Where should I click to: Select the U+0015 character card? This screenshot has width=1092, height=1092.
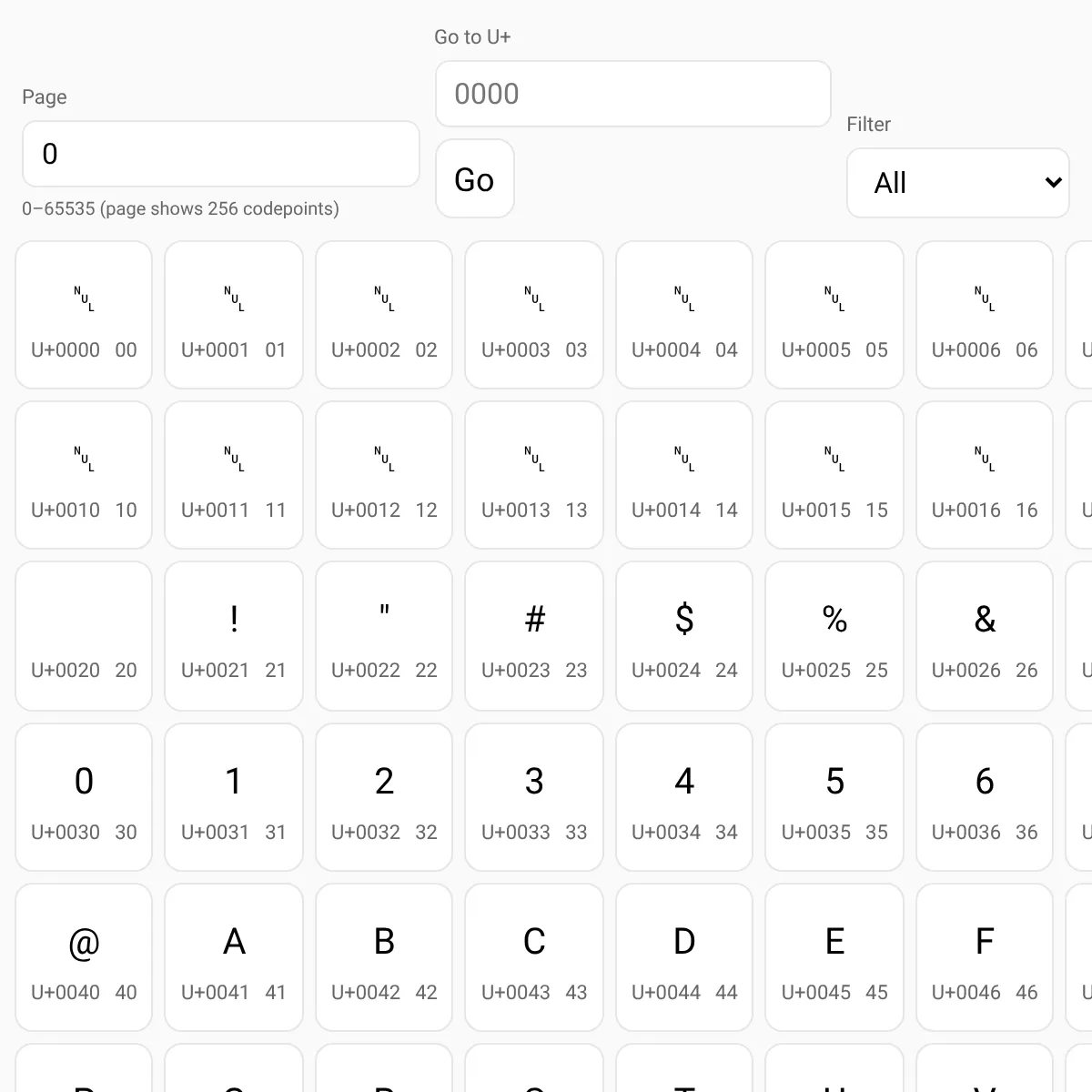[834, 475]
